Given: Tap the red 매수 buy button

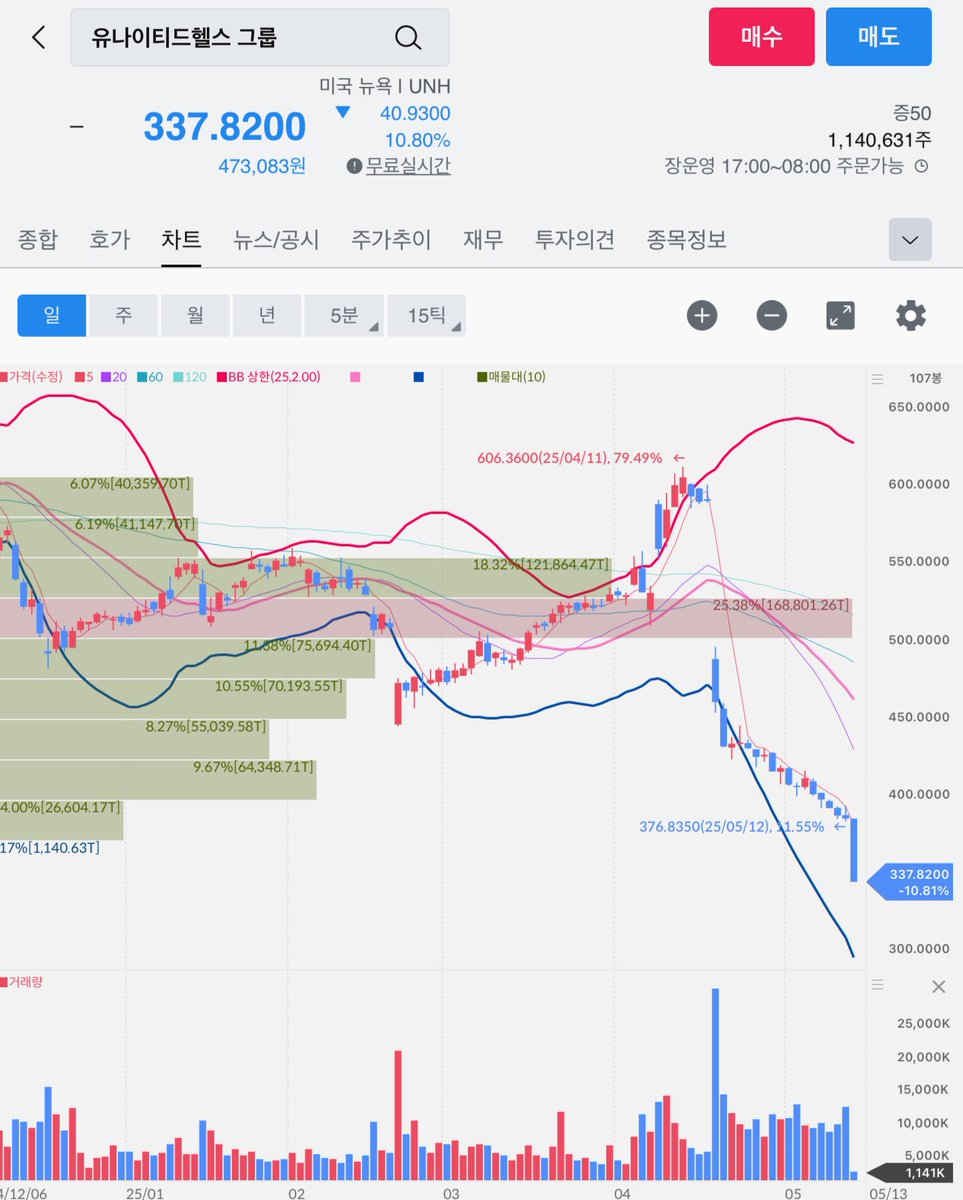Looking at the screenshot, I should [x=762, y=37].
